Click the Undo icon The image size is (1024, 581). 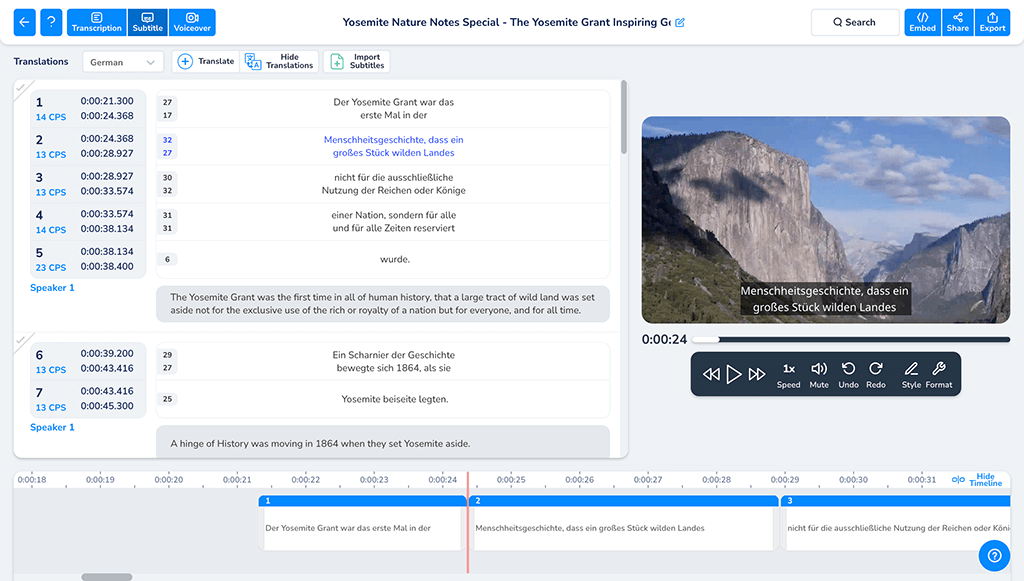tap(848, 375)
